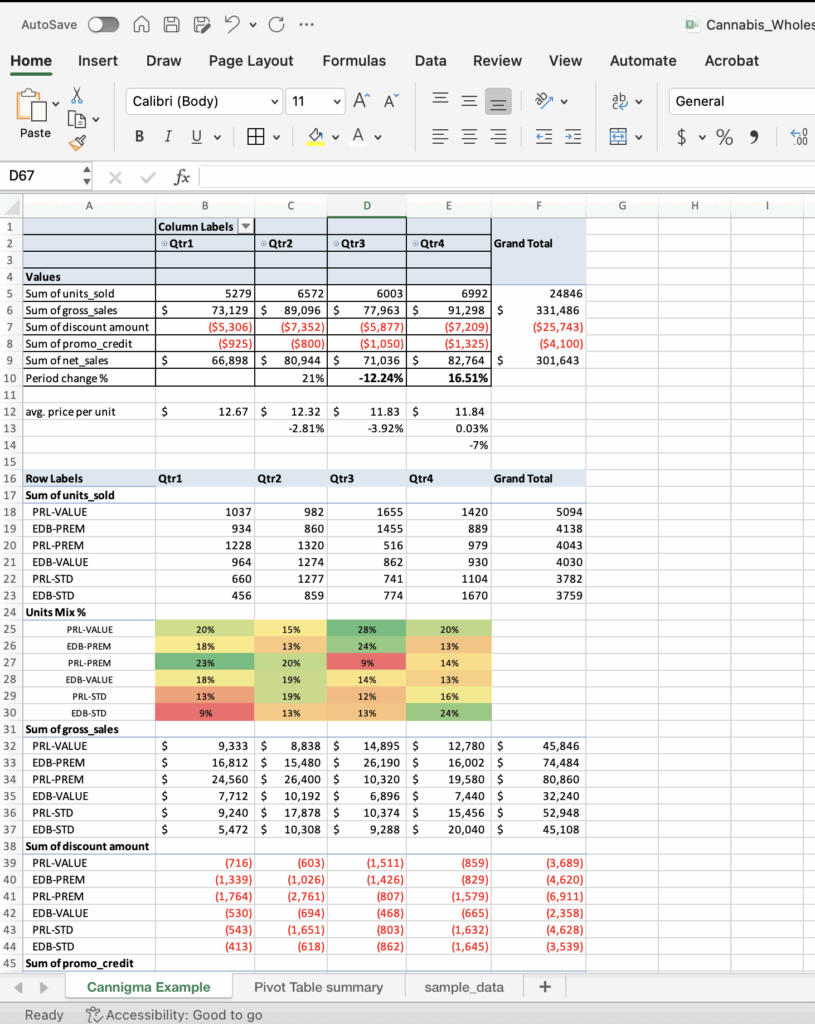Open the General number format dropdown
This screenshot has height=1024, width=815.
(x=740, y=101)
